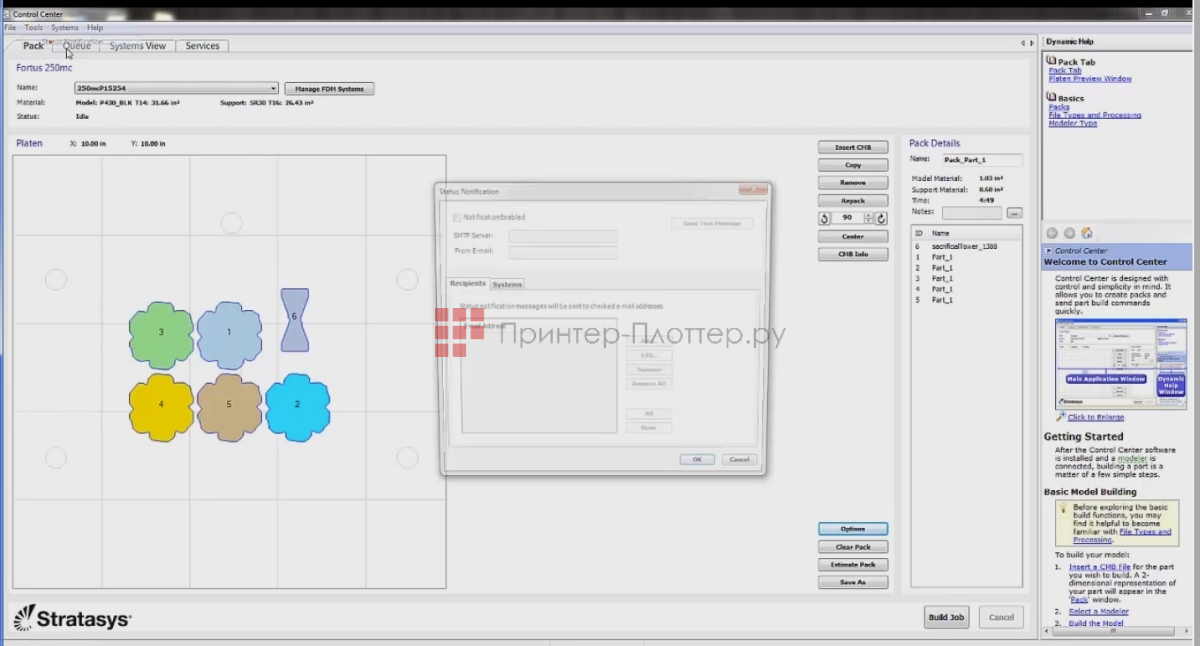This screenshot has height=646, width=1200.
Task: Click the book icon beside Basics heading
Action: coord(1051,97)
